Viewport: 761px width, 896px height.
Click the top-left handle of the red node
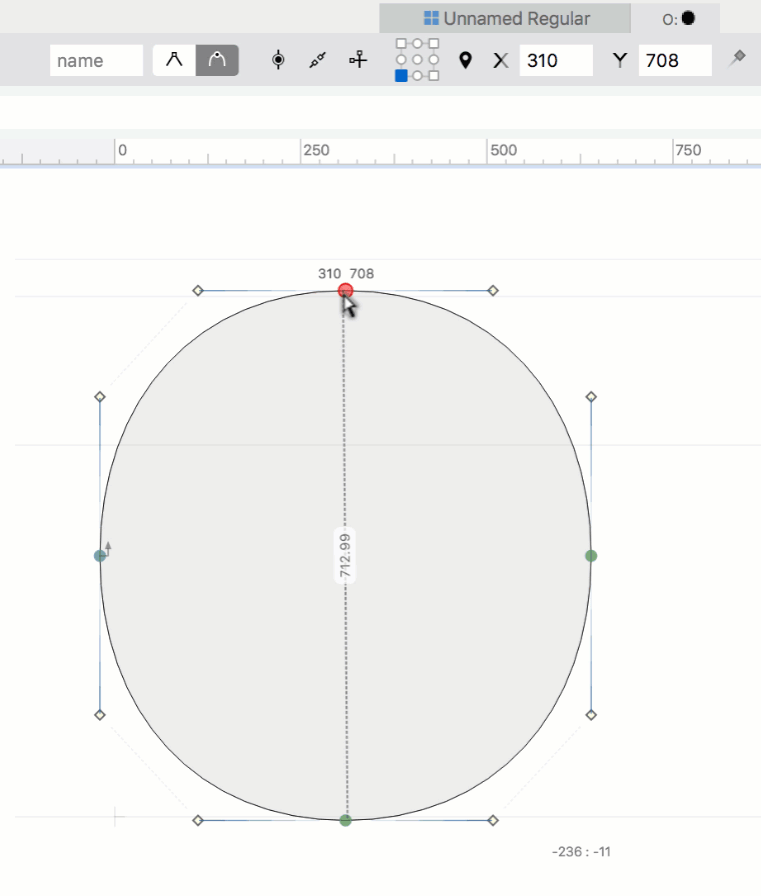[x=198, y=291]
